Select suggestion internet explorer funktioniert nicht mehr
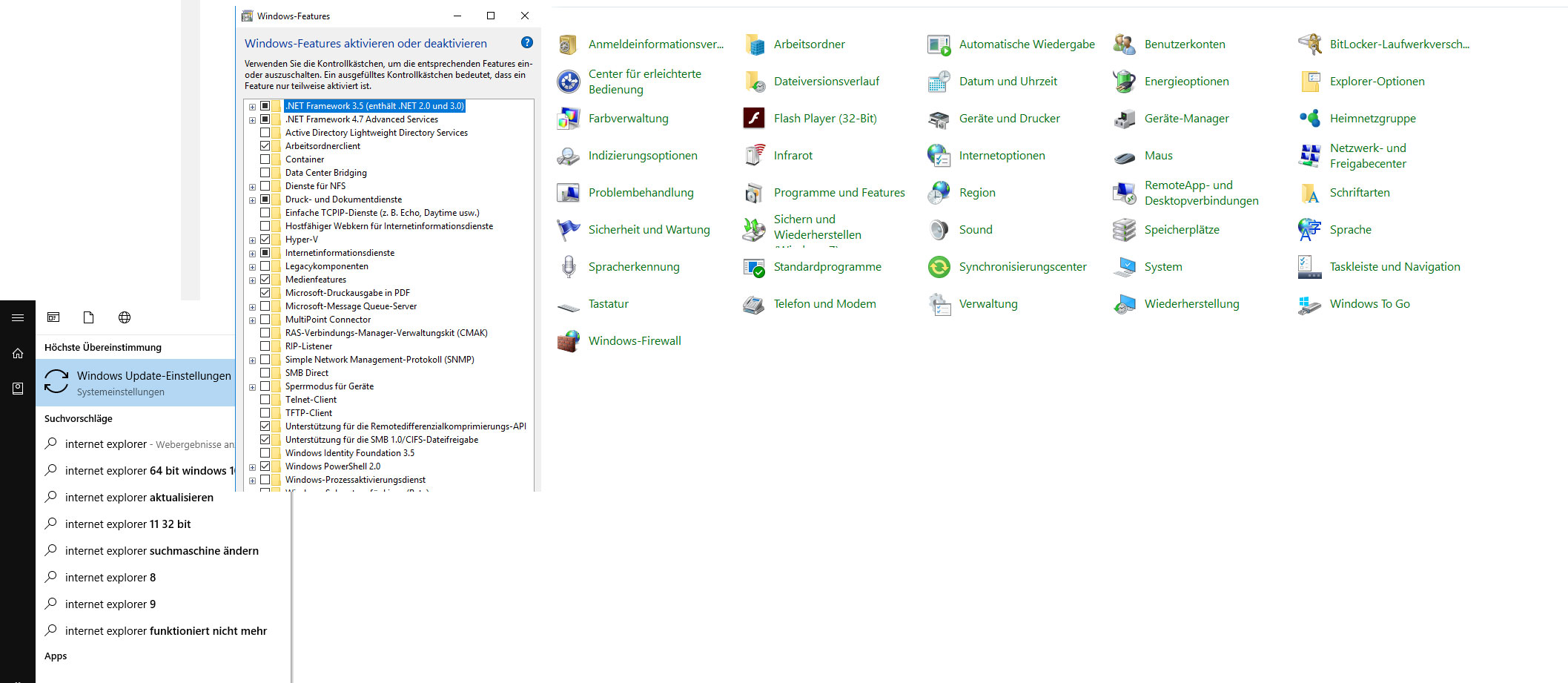This screenshot has height=683, width=1568. (x=166, y=631)
